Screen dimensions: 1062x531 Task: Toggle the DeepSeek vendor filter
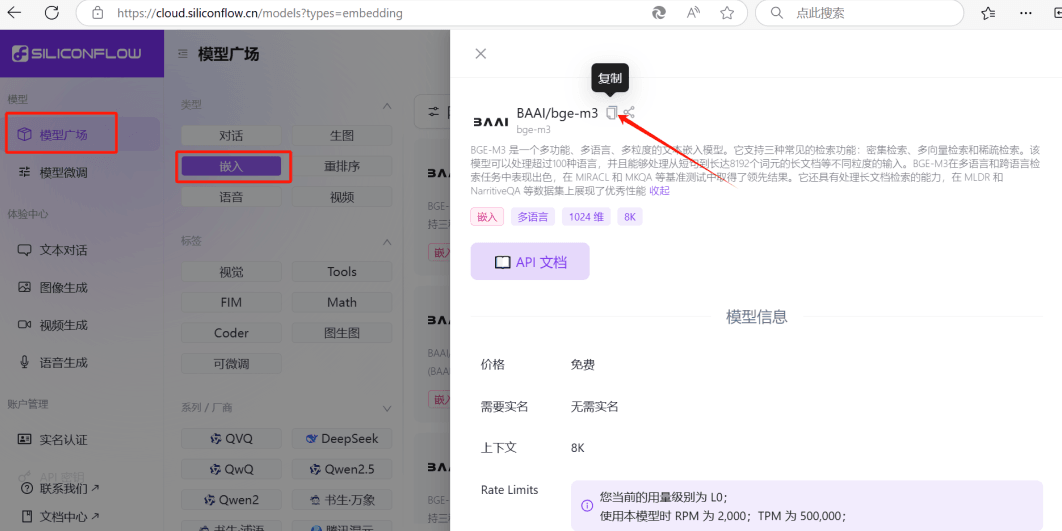[342, 439]
